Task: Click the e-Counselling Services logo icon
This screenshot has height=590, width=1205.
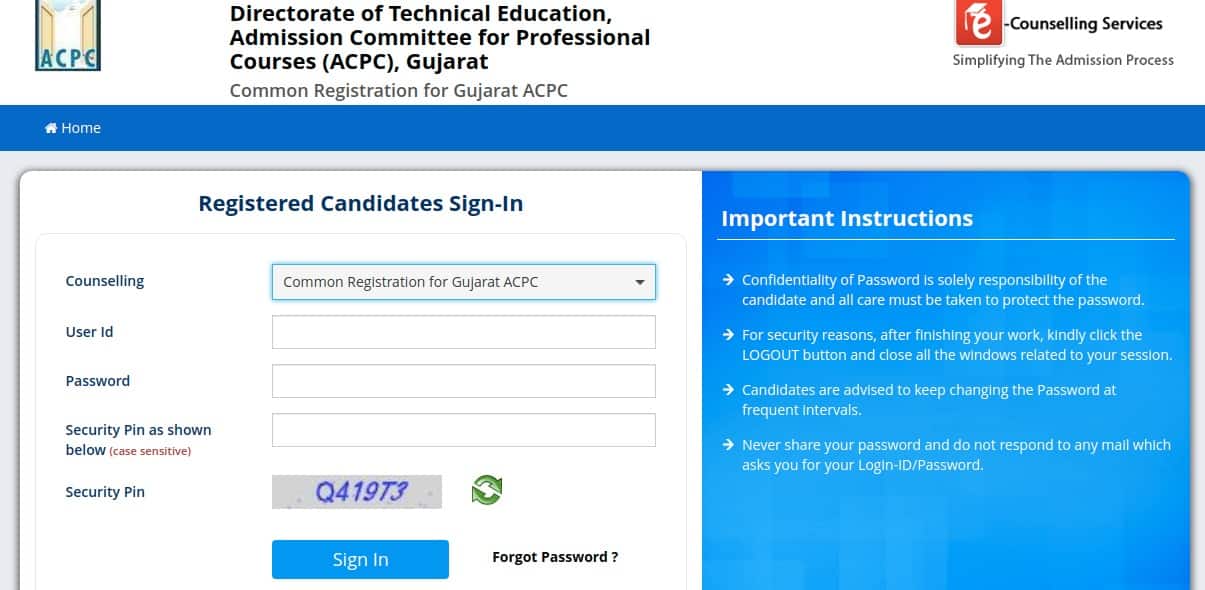Action: (978, 24)
